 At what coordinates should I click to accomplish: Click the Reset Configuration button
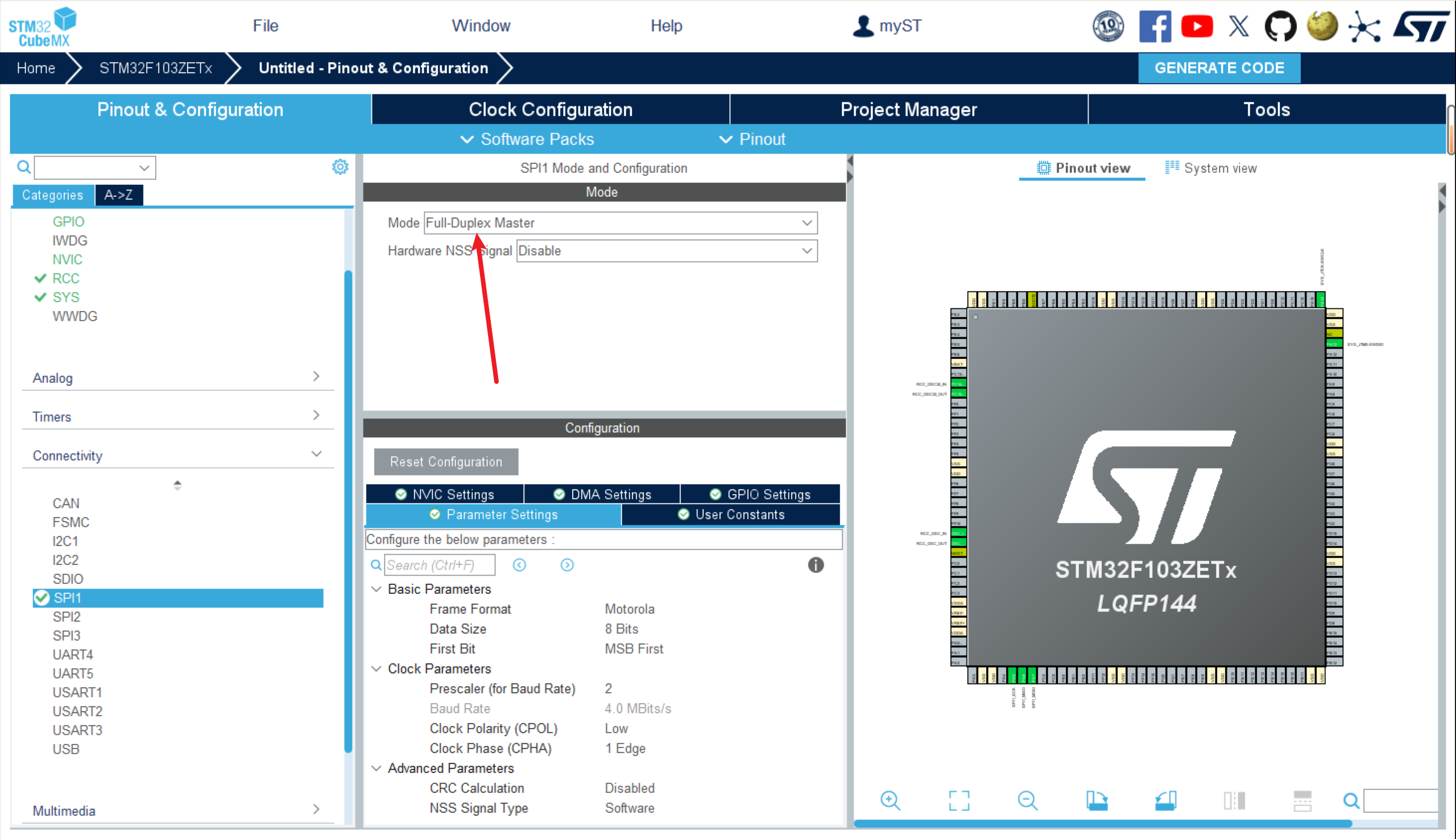[445, 461]
